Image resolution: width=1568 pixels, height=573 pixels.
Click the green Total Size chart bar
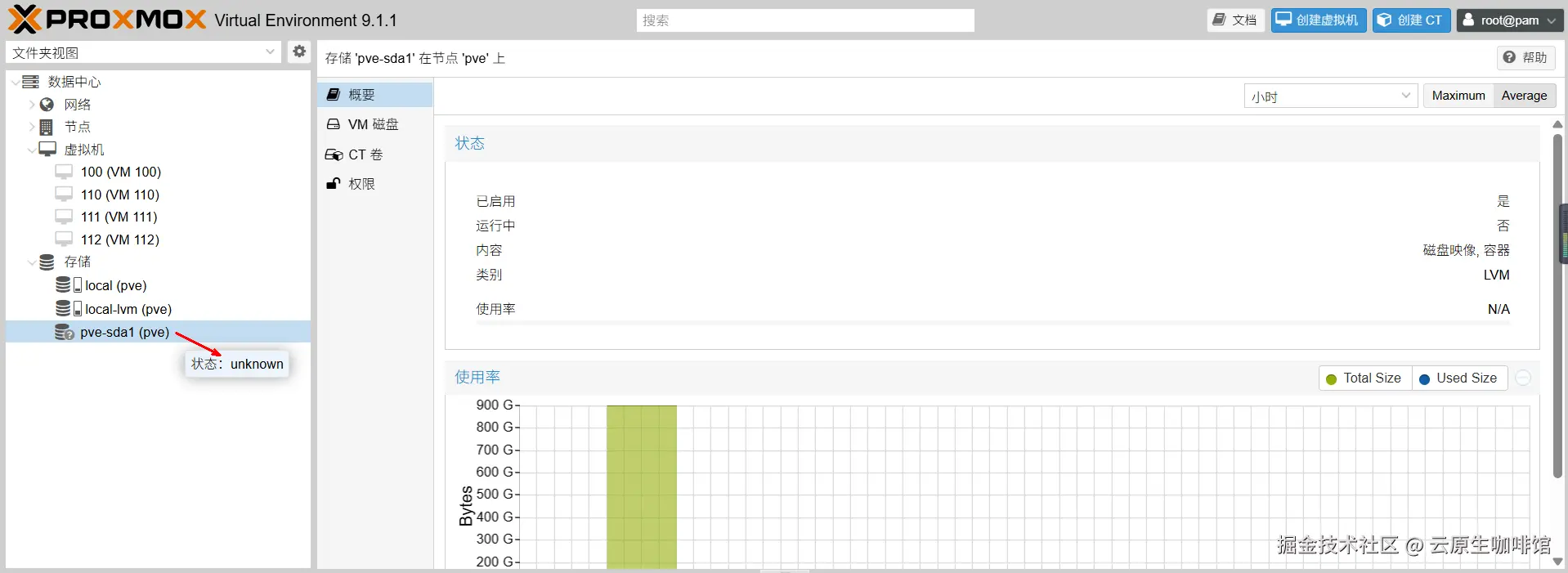click(642, 486)
